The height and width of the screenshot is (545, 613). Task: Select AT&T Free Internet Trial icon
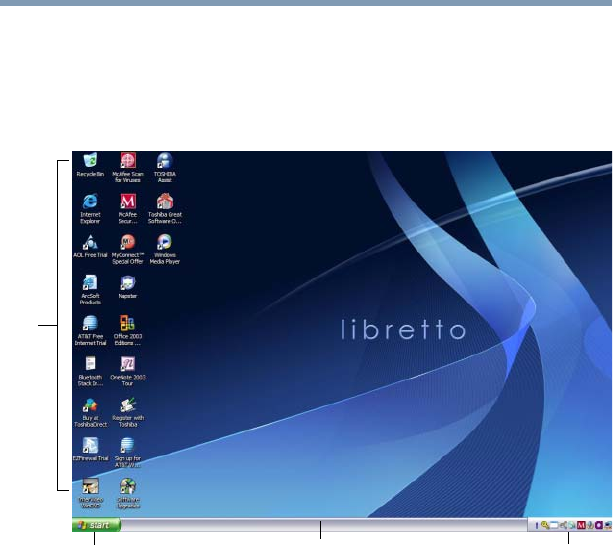point(90,331)
